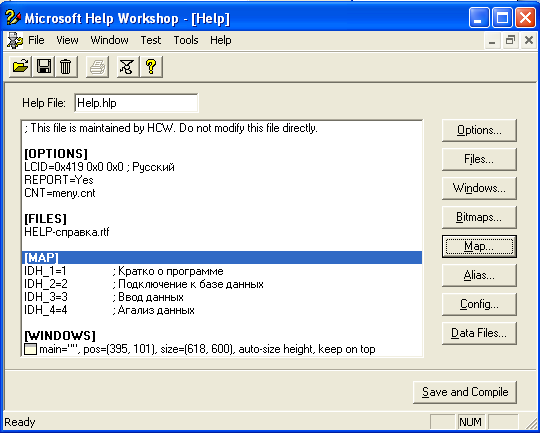
Task: Select the CNT=meny.cnt line
Action: pos(60,193)
